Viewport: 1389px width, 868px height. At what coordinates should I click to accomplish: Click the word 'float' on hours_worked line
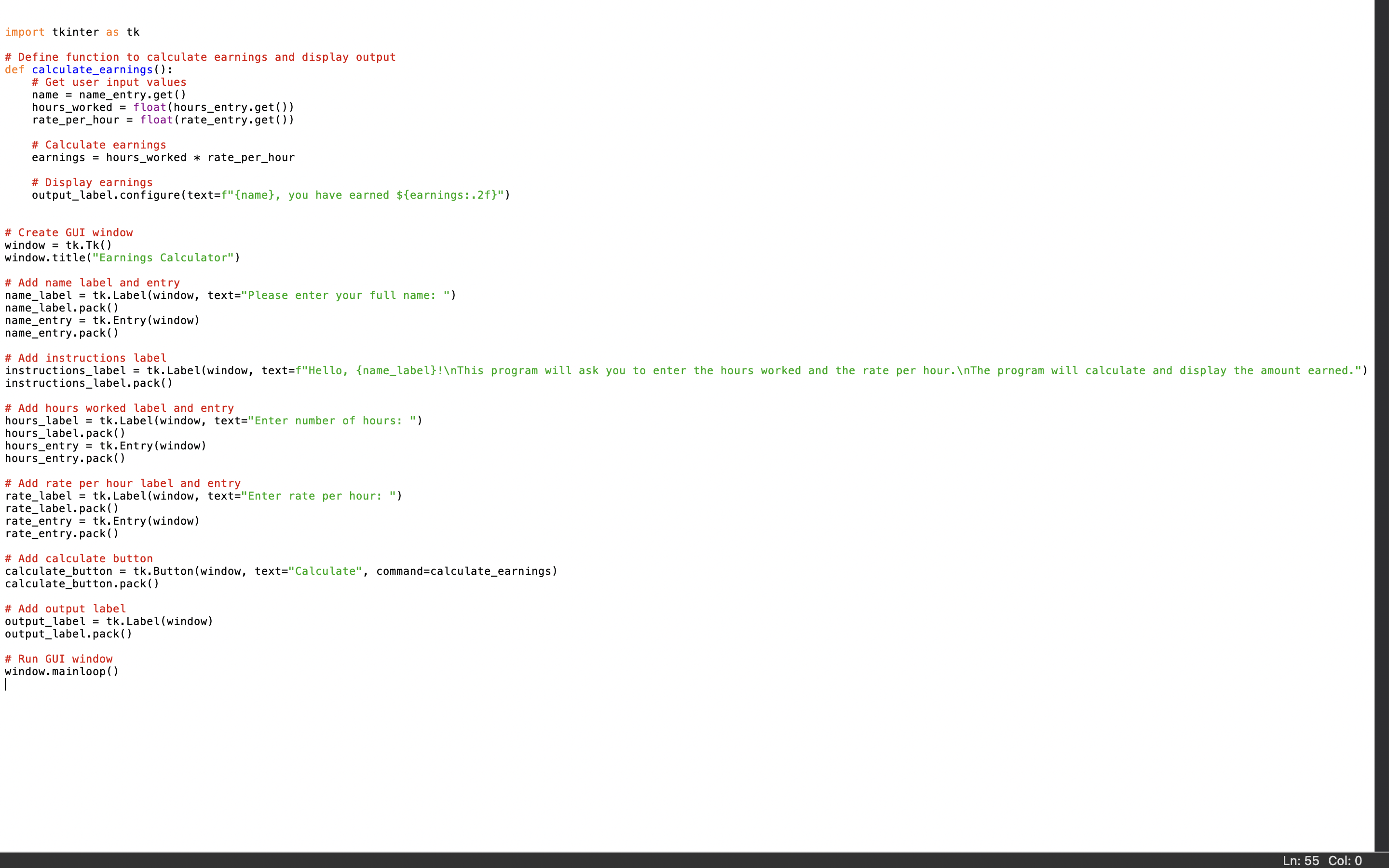coord(149,108)
